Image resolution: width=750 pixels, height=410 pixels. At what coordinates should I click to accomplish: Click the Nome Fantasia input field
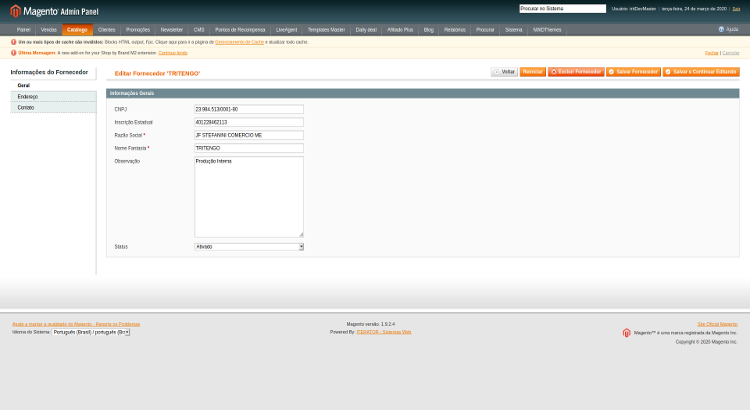point(249,148)
